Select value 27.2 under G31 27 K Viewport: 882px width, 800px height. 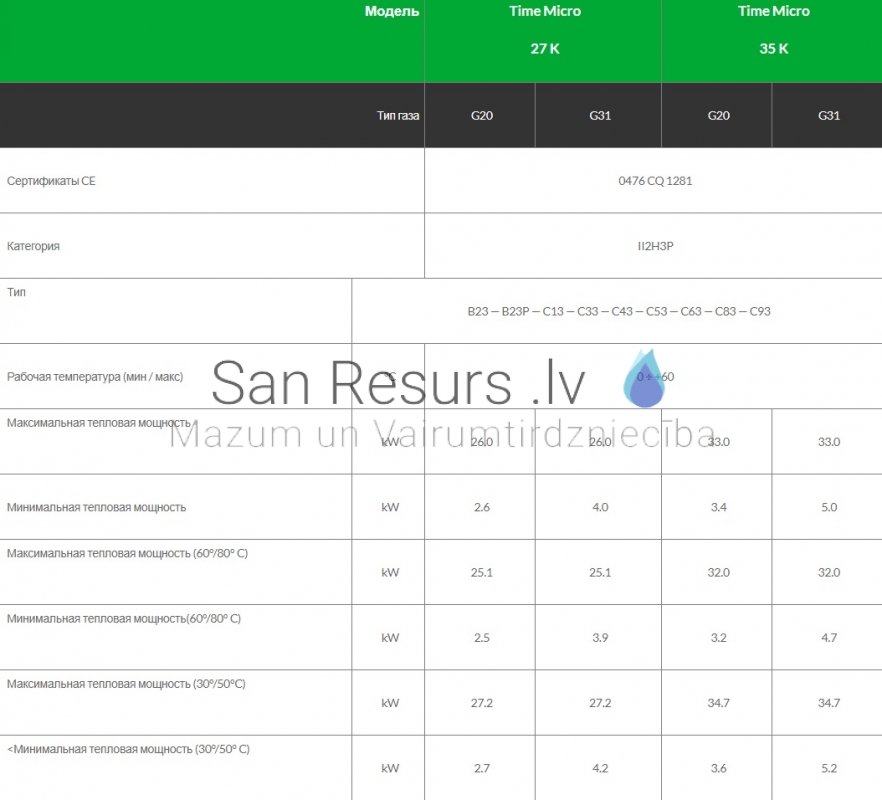point(600,703)
